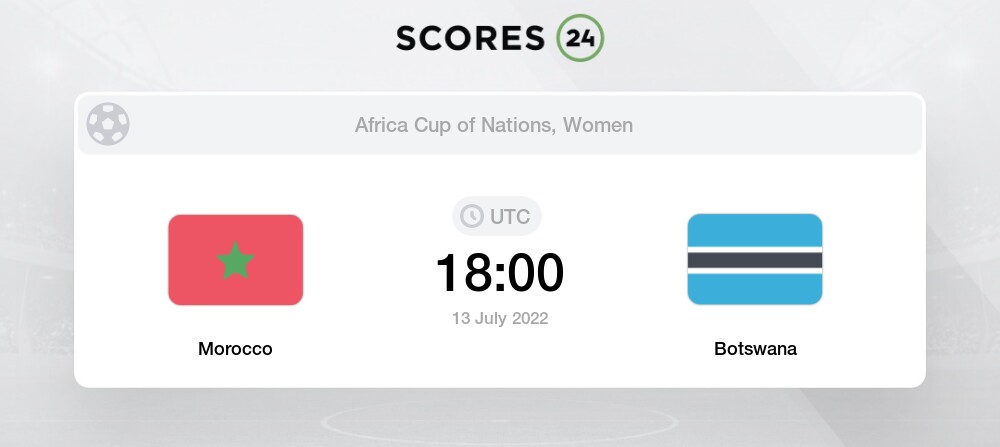Click the 18:00 kickoff time
Viewport: 1000px width, 447px height.
click(499, 272)
